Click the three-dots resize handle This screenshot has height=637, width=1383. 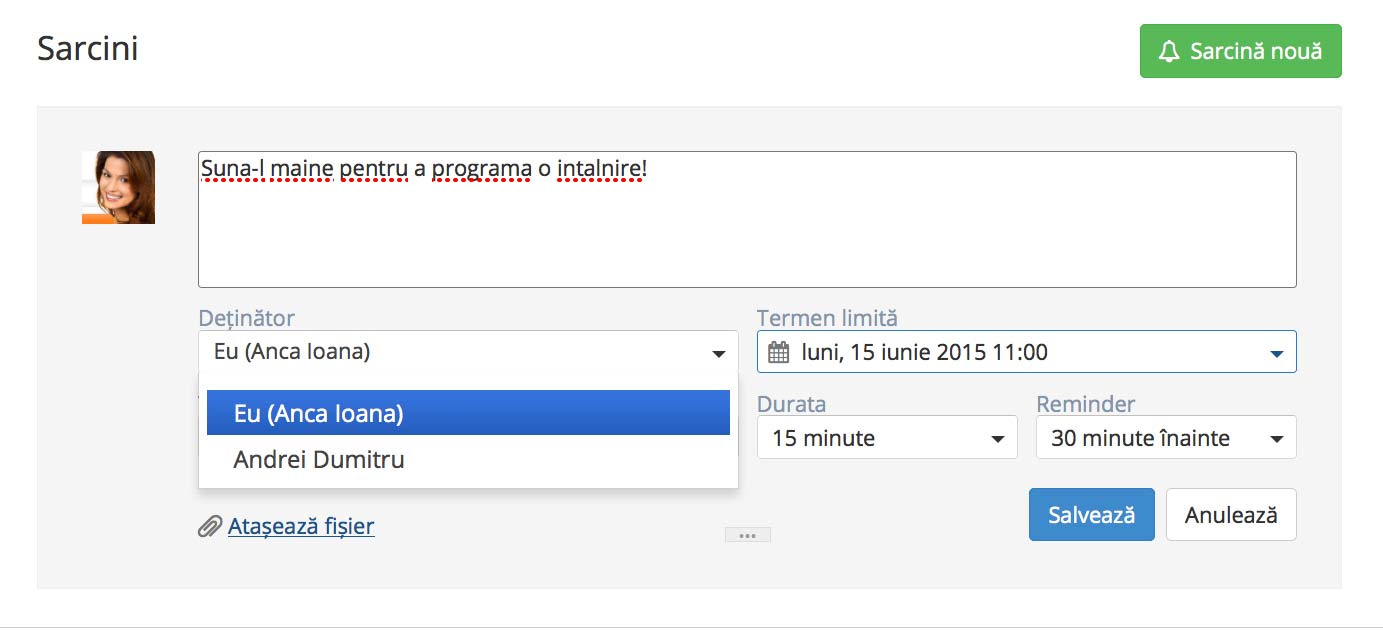(747, 535)
